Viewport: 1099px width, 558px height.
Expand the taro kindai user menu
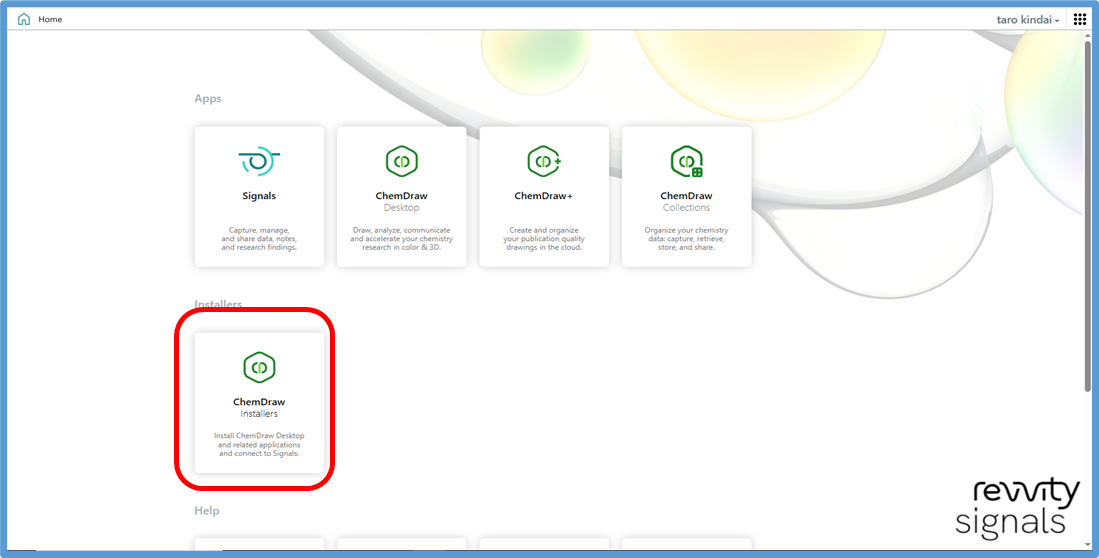(1028, 19)
